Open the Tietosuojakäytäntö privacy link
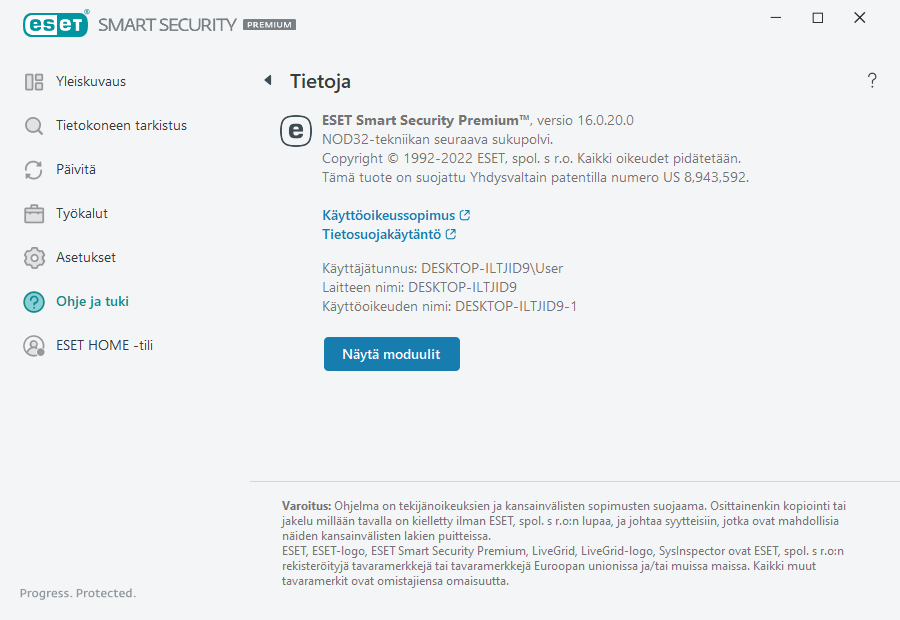 (x=381, y=235)
